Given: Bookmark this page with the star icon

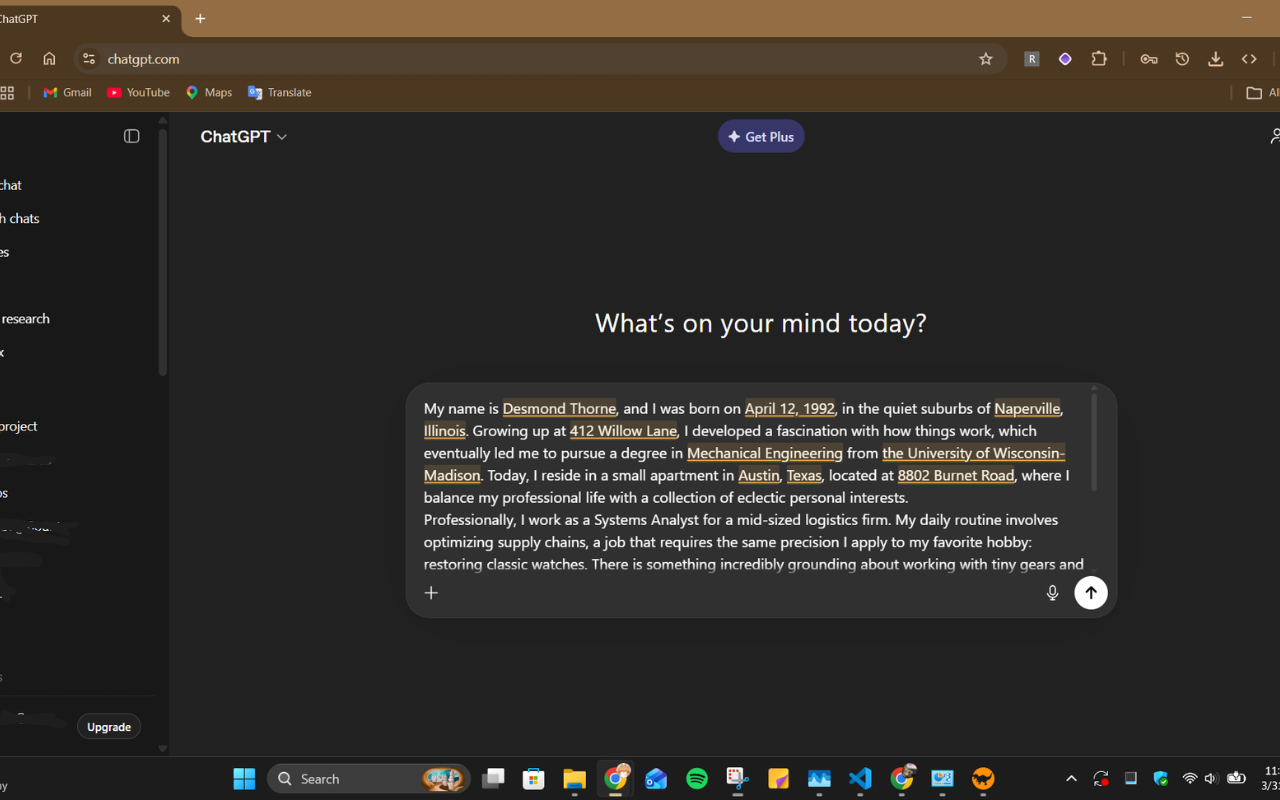Looking at the screenshot, I should coord(986,59).
